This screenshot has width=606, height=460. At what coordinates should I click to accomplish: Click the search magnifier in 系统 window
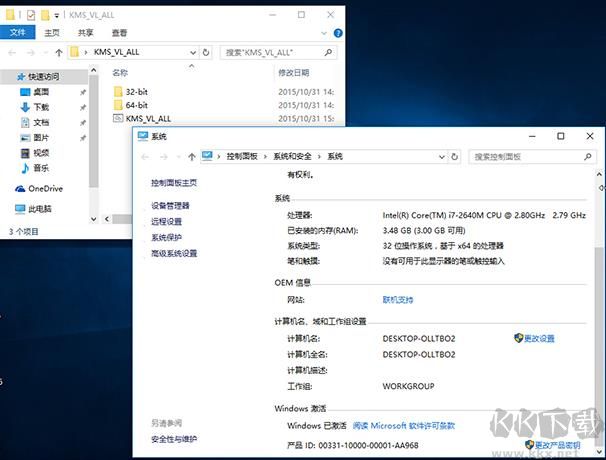[x=588, y=157]
